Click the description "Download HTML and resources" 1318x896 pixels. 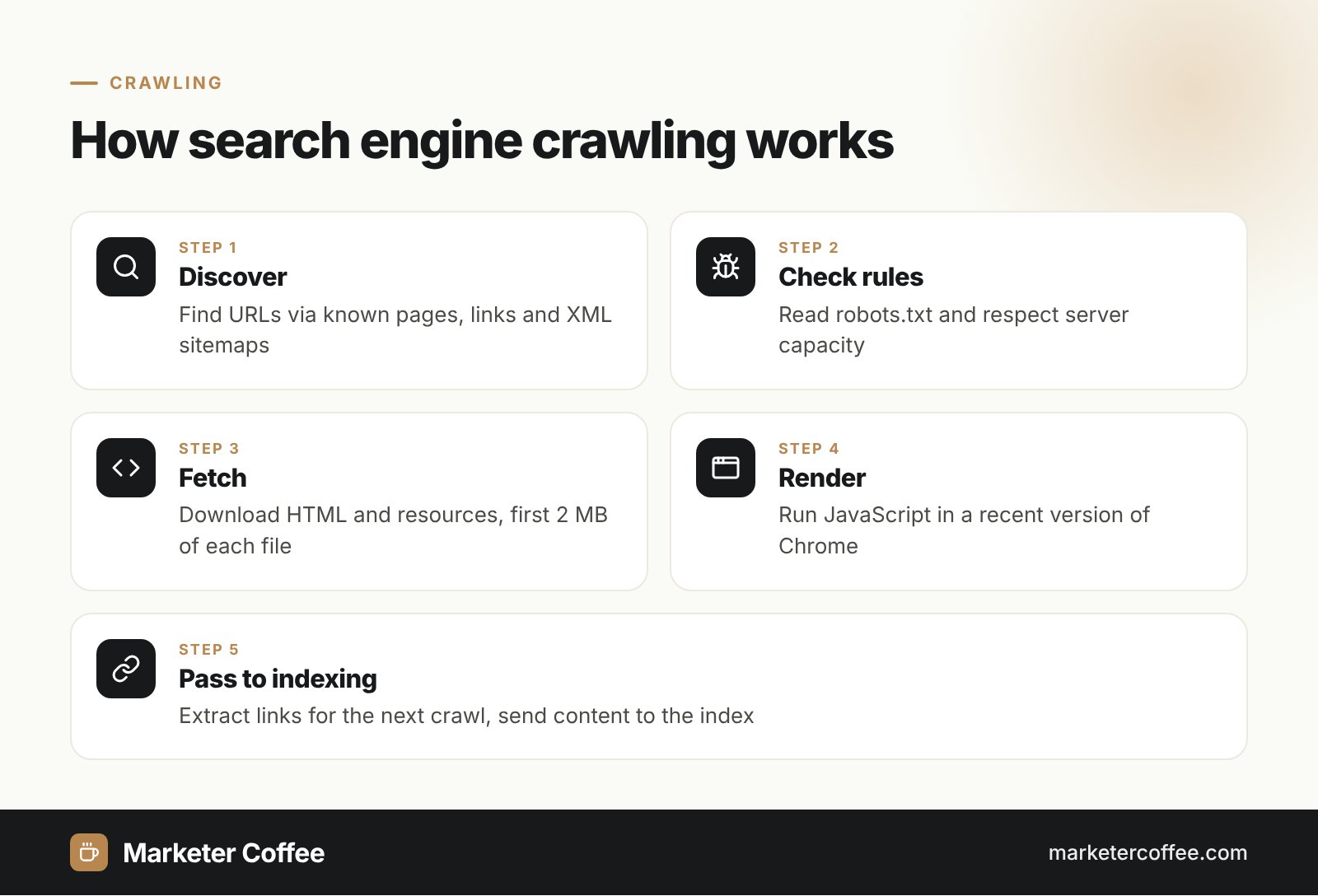pyautogui.click(x=339, y=515)
